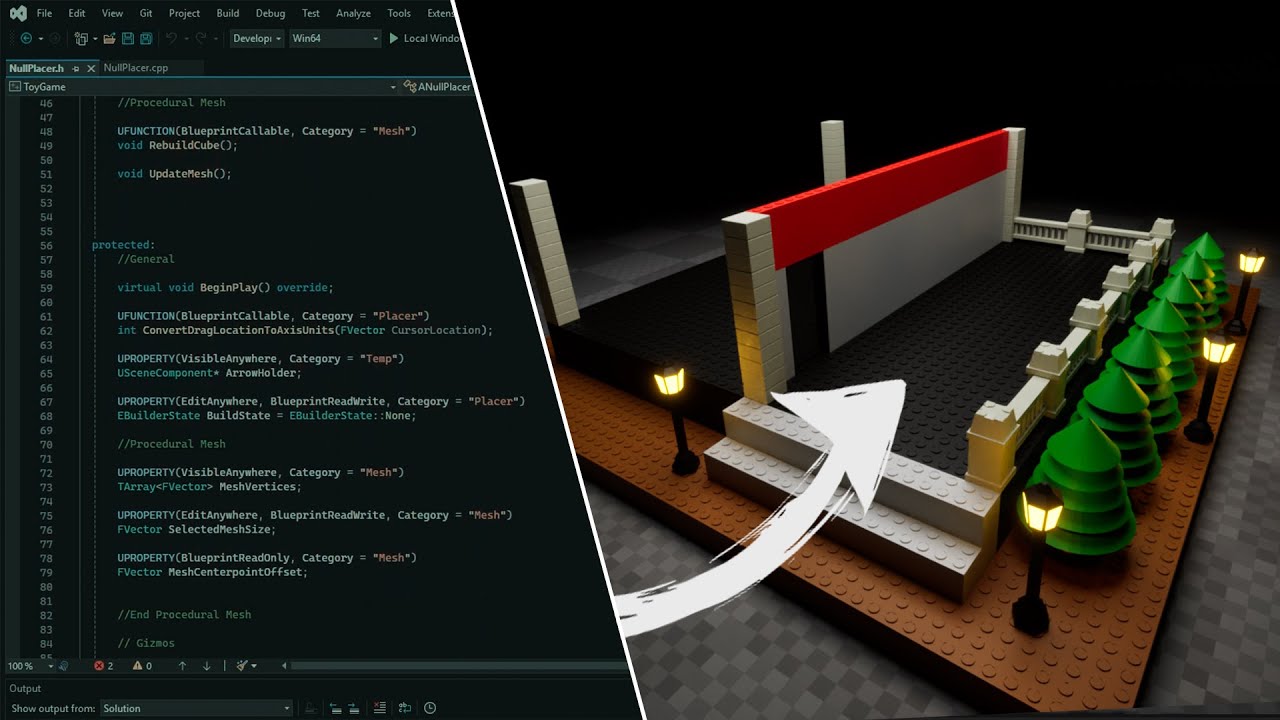Click the health indicator icon beside zoom
Image resolution: width=1280 pixels, height=720 pixels.
point(64,666)
